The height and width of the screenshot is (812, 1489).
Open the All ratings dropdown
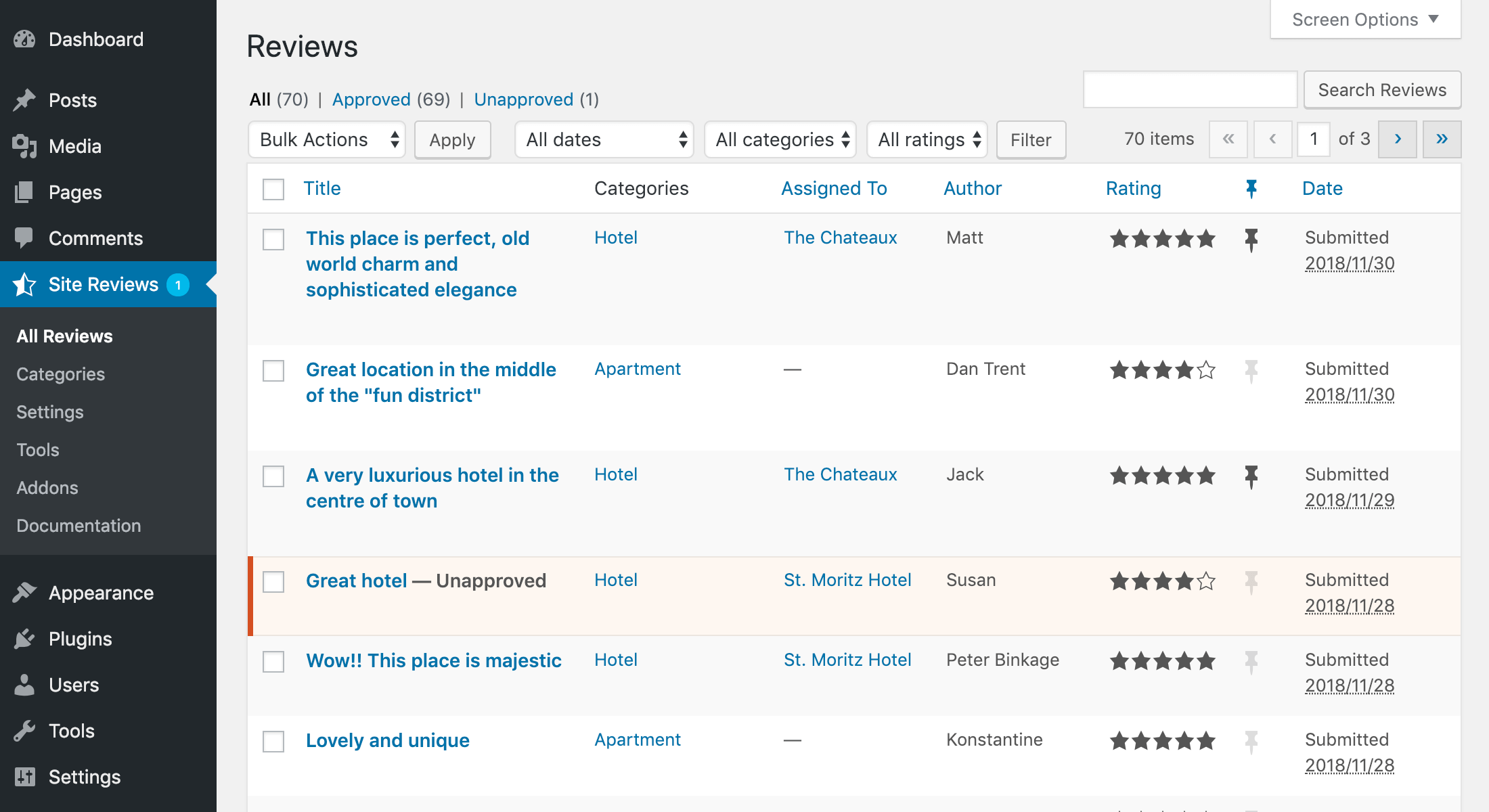927,139
